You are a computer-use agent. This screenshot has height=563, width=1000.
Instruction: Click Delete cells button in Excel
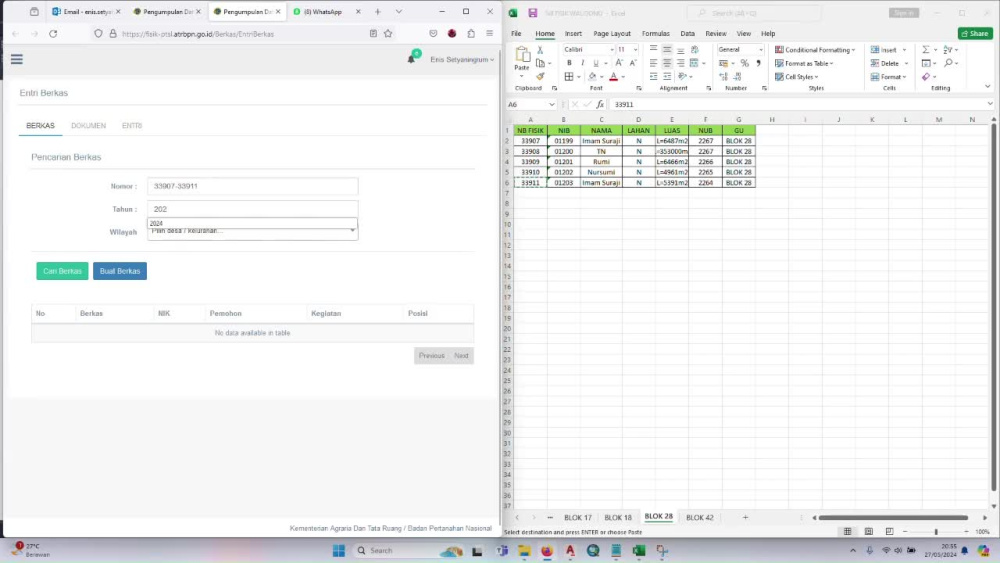pyautogui.click(x=885, y=63)
